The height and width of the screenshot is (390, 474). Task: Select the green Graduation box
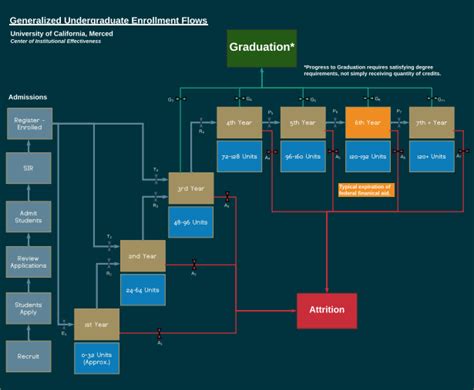pyautogui.click(x=262, y=49)
